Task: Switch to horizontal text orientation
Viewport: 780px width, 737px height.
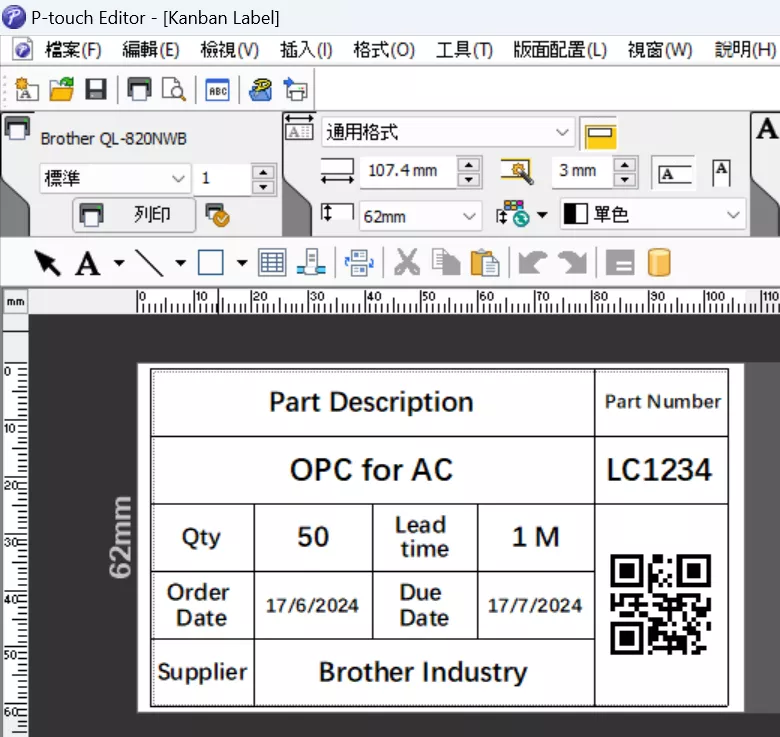Action: 675,173
